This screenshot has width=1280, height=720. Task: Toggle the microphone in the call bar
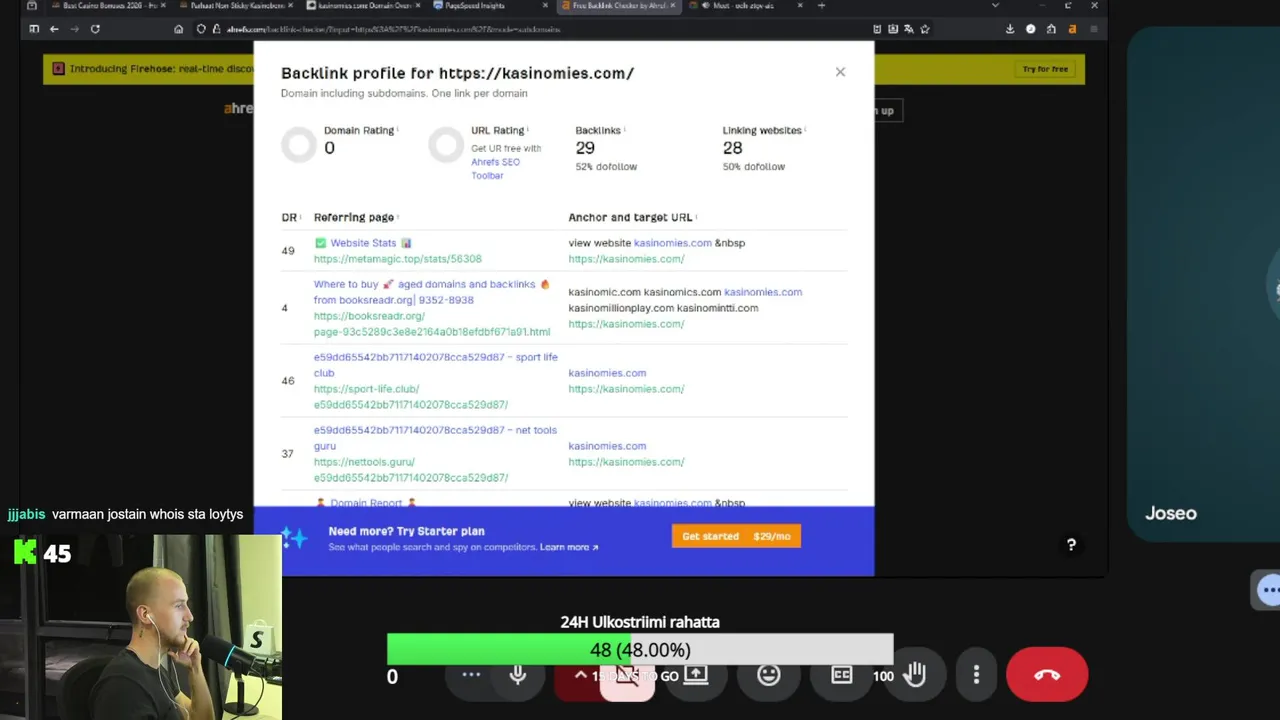click(x=518, y=675)
